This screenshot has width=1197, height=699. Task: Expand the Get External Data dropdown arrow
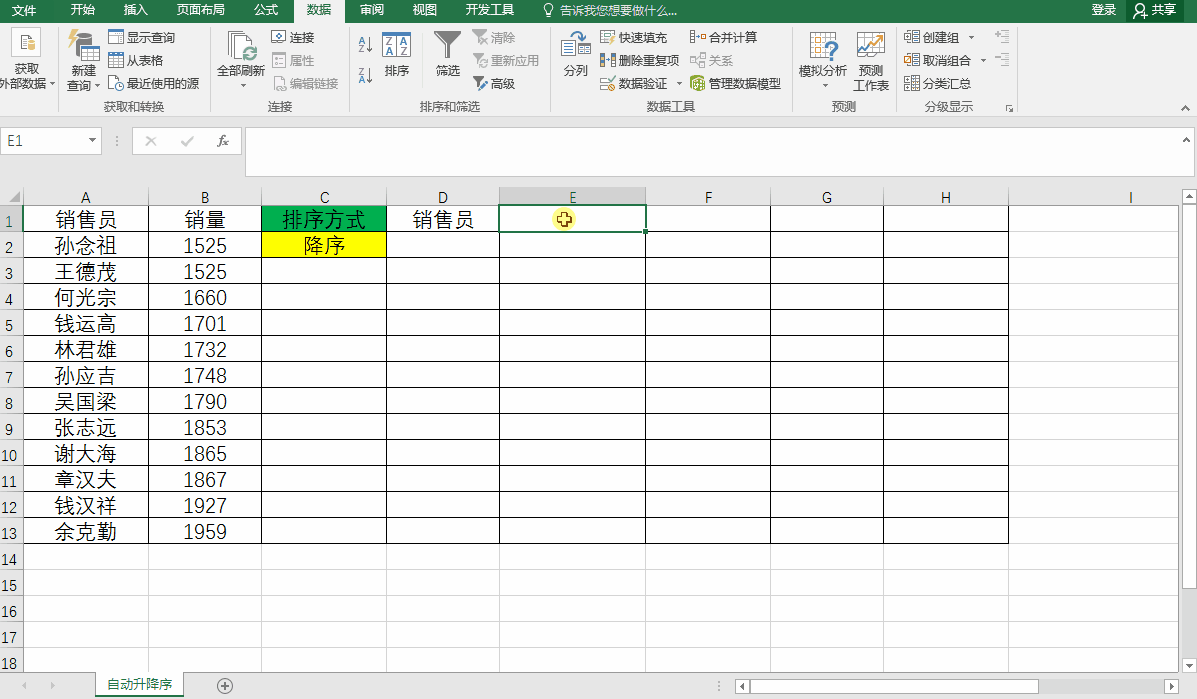point(52,84)
